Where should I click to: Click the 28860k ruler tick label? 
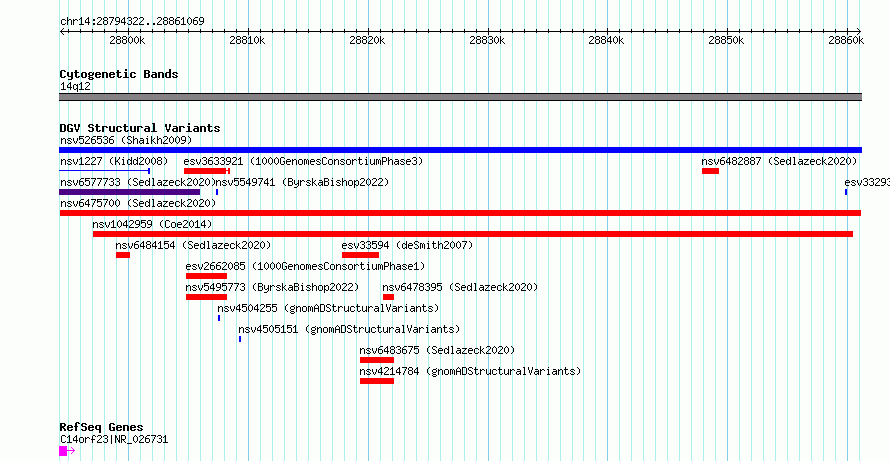tap(846, 40)
